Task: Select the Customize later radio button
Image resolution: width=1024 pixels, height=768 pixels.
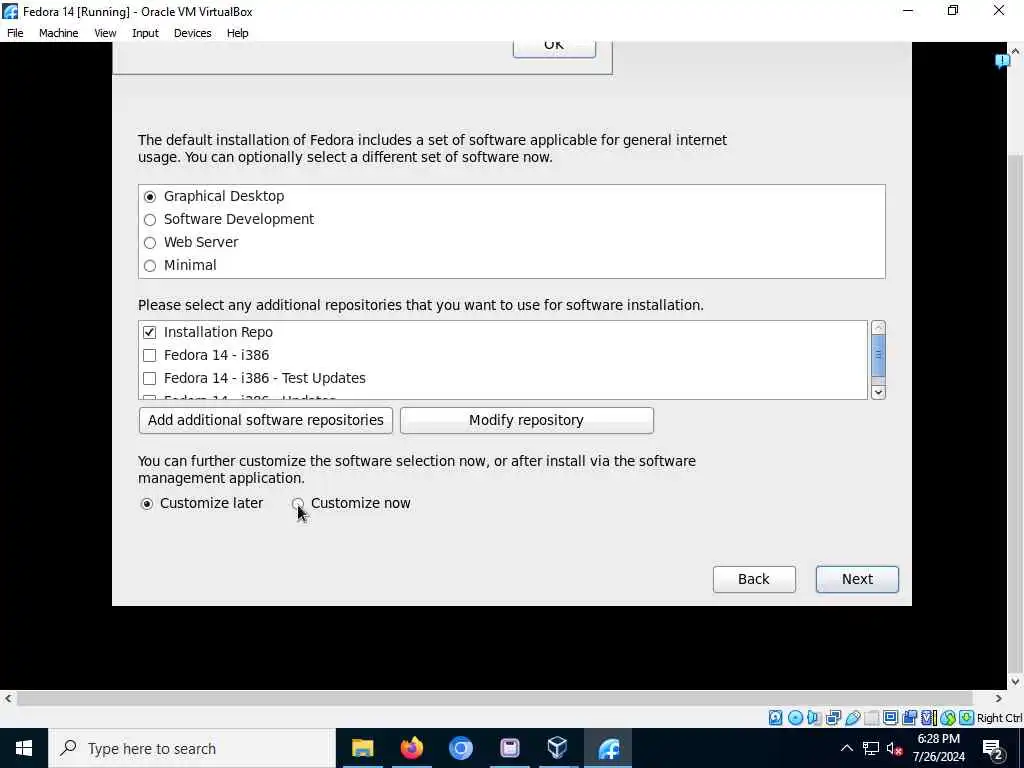Action: click(147, 504)
